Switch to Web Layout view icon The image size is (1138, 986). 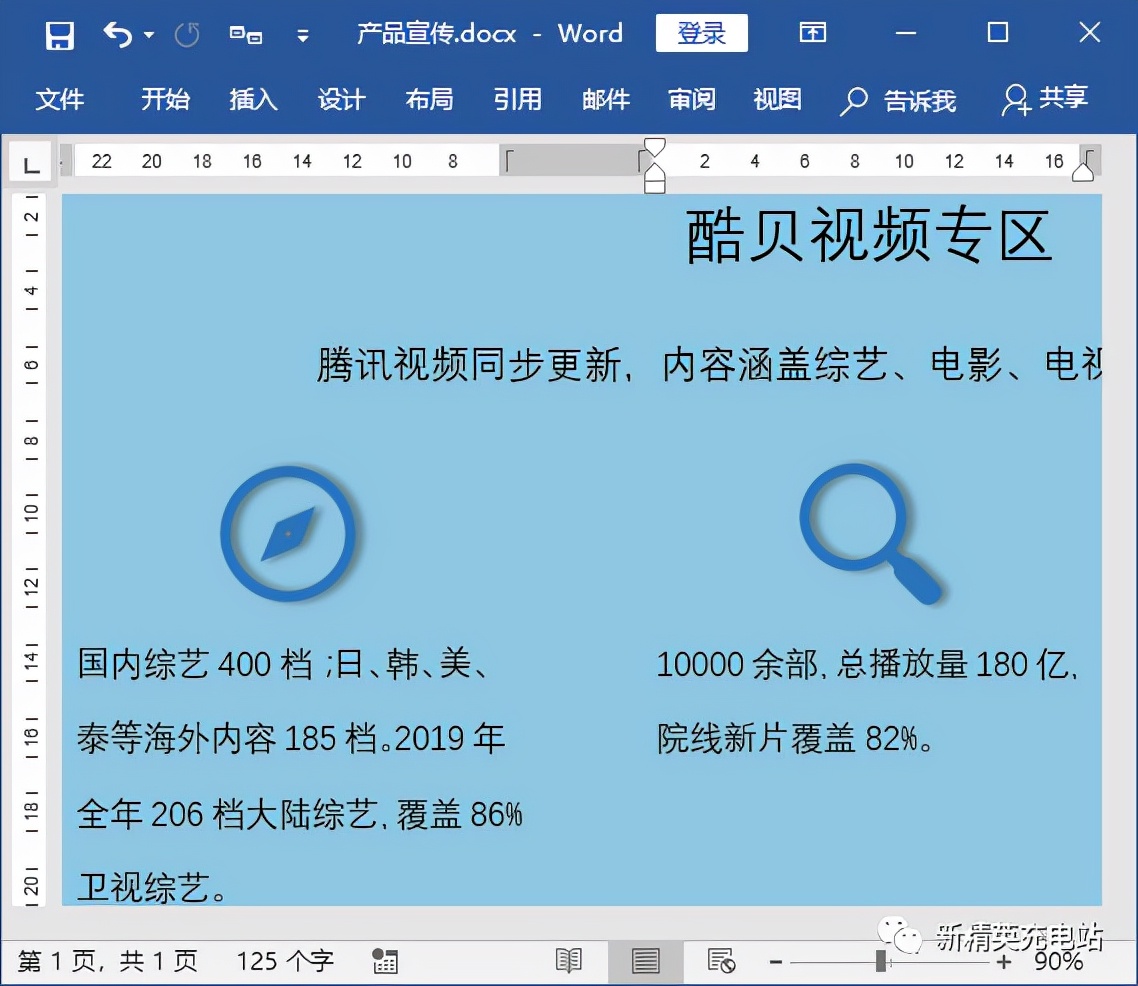point(722,960)
